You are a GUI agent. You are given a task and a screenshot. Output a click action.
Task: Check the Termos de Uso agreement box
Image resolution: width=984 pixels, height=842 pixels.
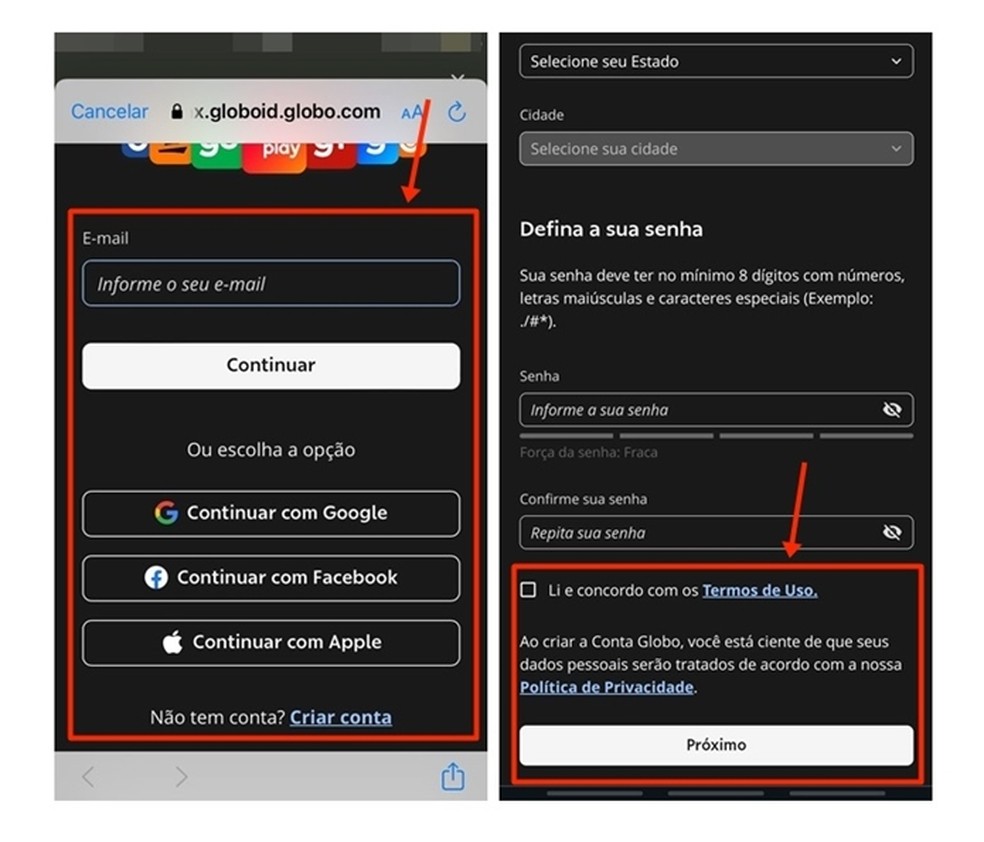pos(528,590)
